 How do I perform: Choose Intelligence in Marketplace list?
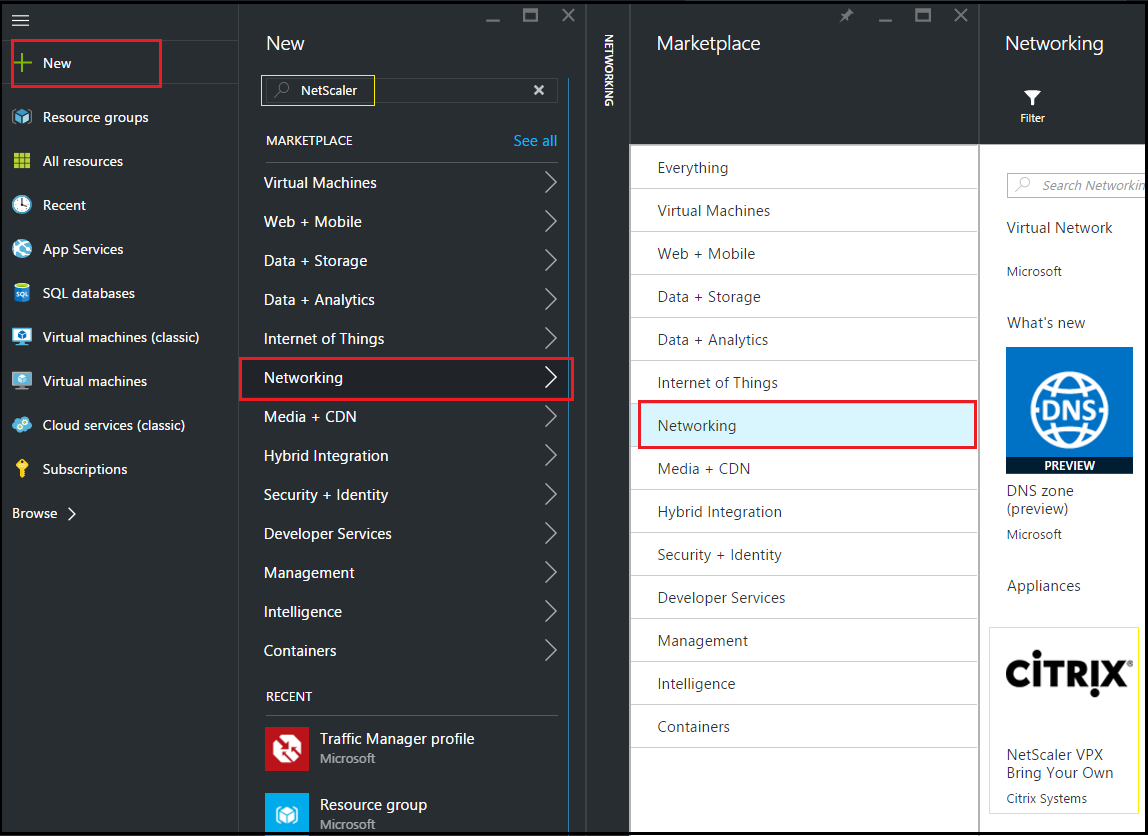point(804,684)
